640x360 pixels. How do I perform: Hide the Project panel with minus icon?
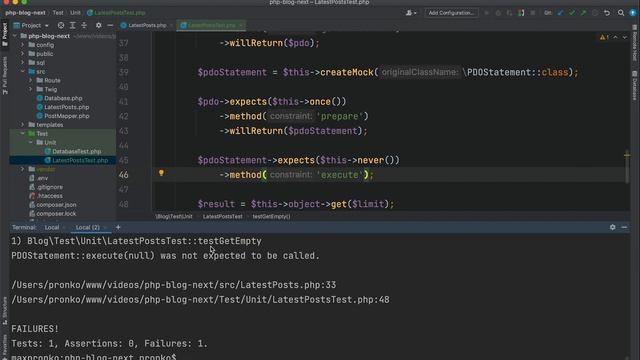point(110,25)
